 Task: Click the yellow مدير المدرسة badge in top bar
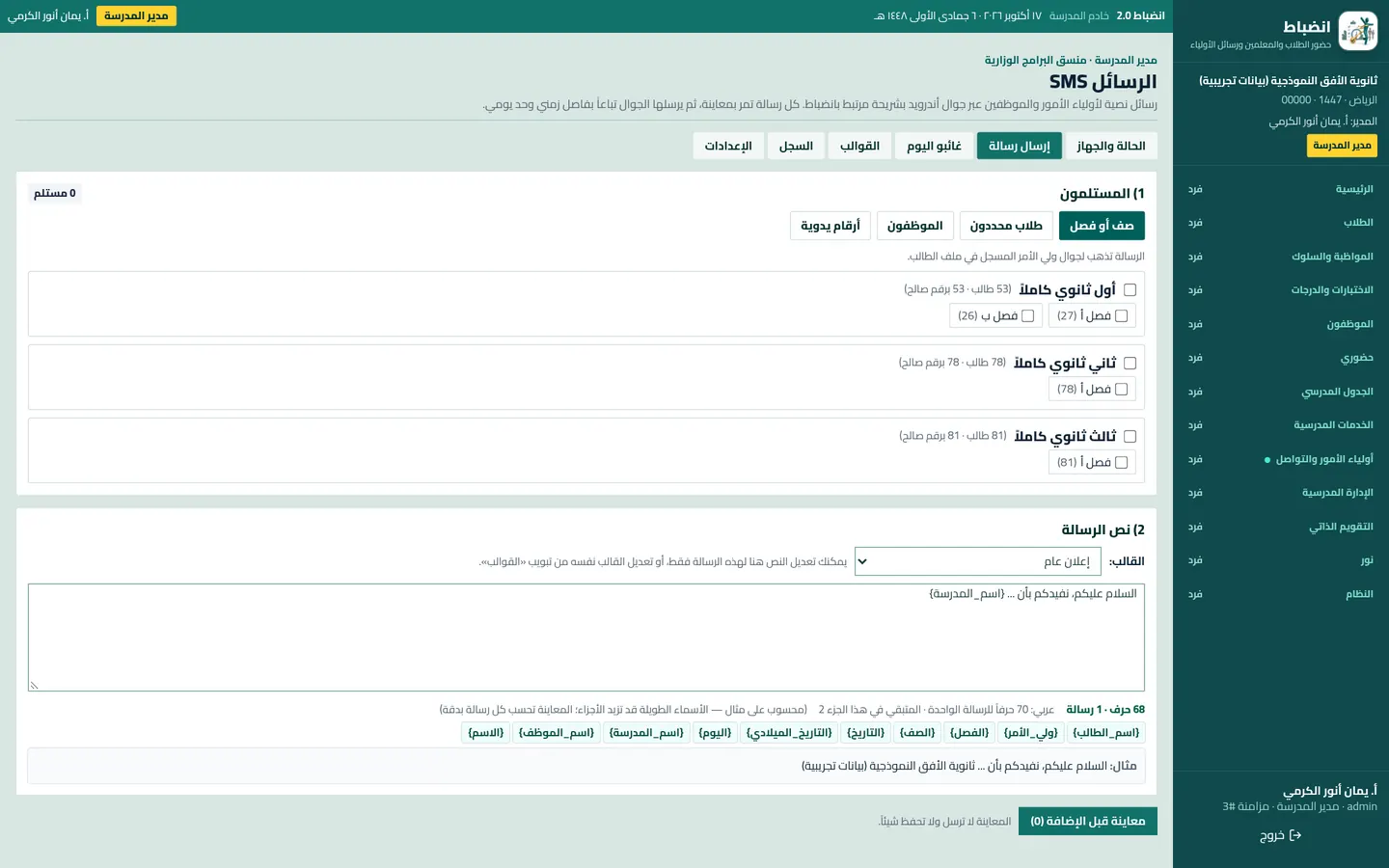[x=136, y=15]
